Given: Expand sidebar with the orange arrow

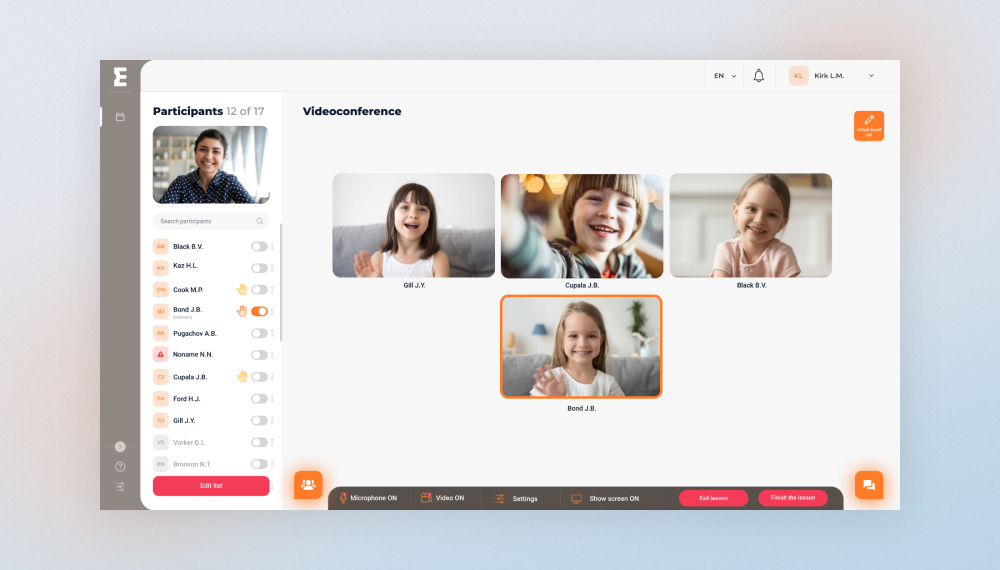Looking at the screenshot, I should (120, 446).
